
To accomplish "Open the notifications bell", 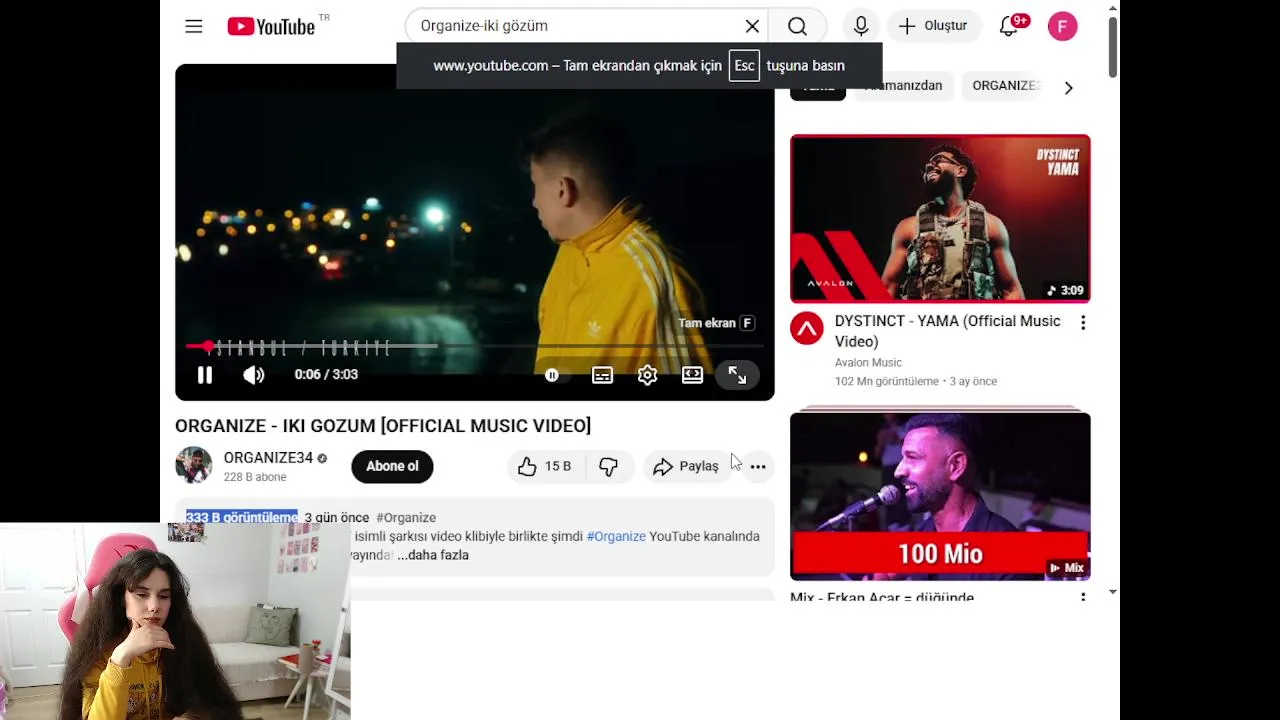I will [1009, 26].
